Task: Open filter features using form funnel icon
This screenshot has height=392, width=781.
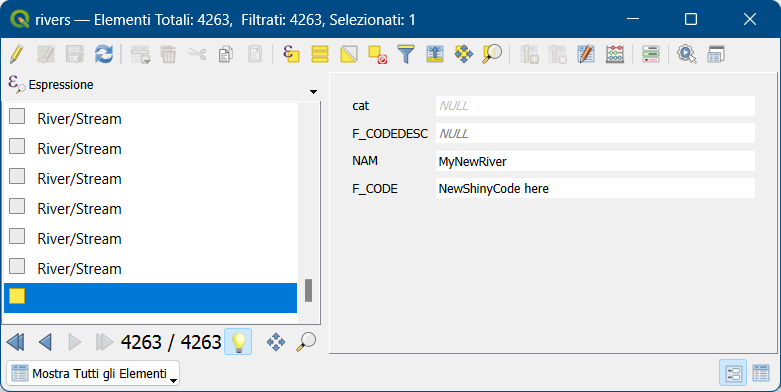Action: [406, 54]
